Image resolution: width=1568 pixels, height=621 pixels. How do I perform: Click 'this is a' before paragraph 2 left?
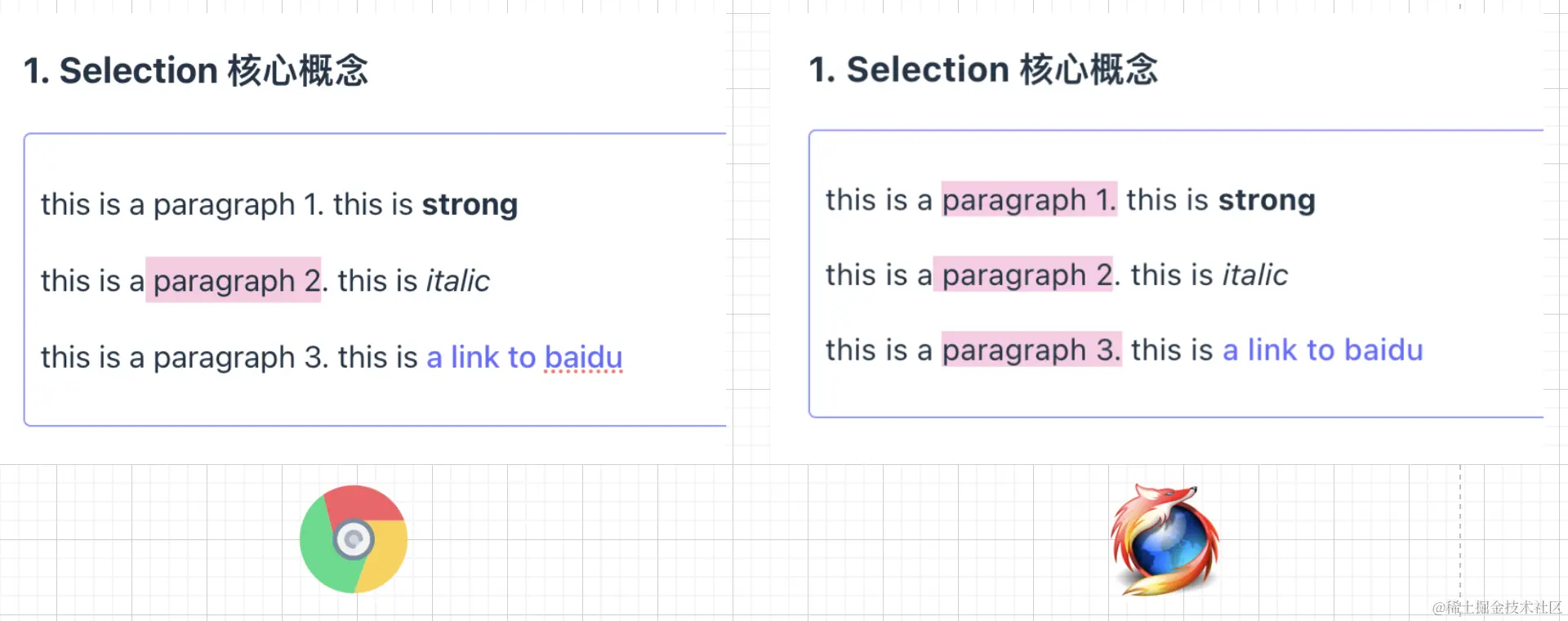tap(92, 281)
